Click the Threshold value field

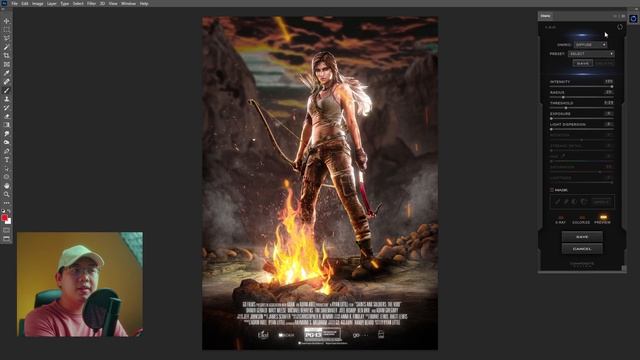point(609,103)
